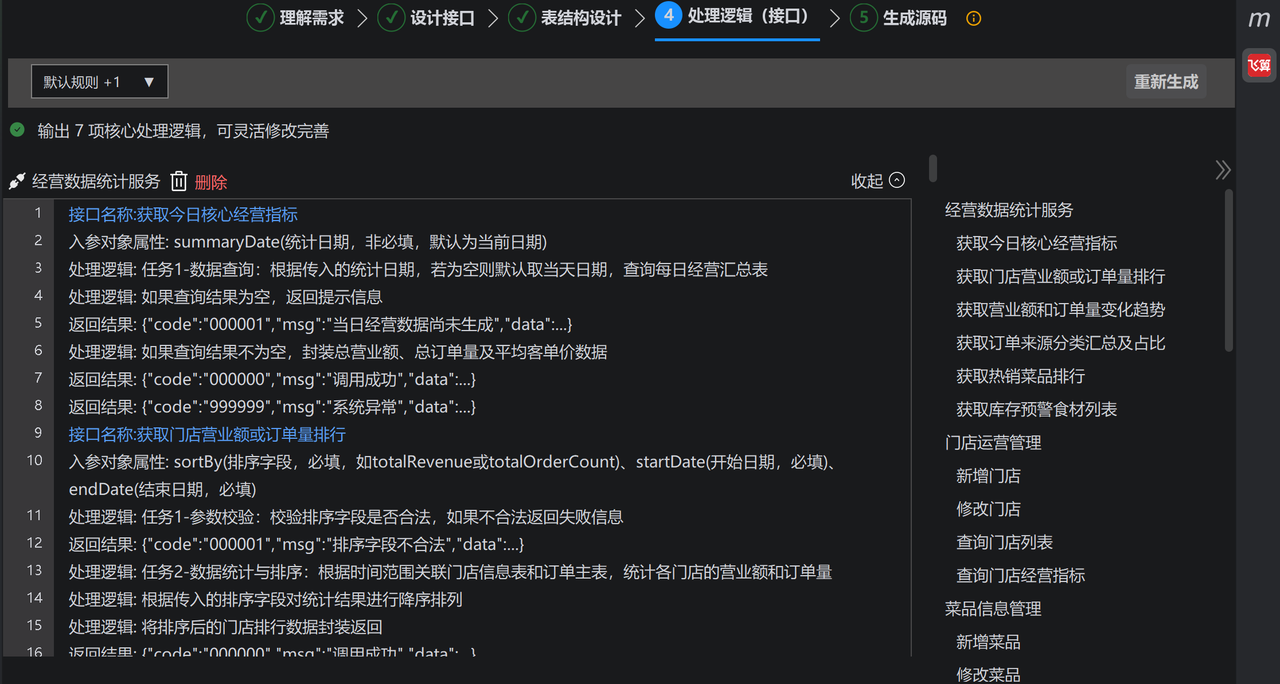Click the green success check icon
The height and width of the screenshot is (684, 1280).
pyautogui.click(x=17, y=130)
